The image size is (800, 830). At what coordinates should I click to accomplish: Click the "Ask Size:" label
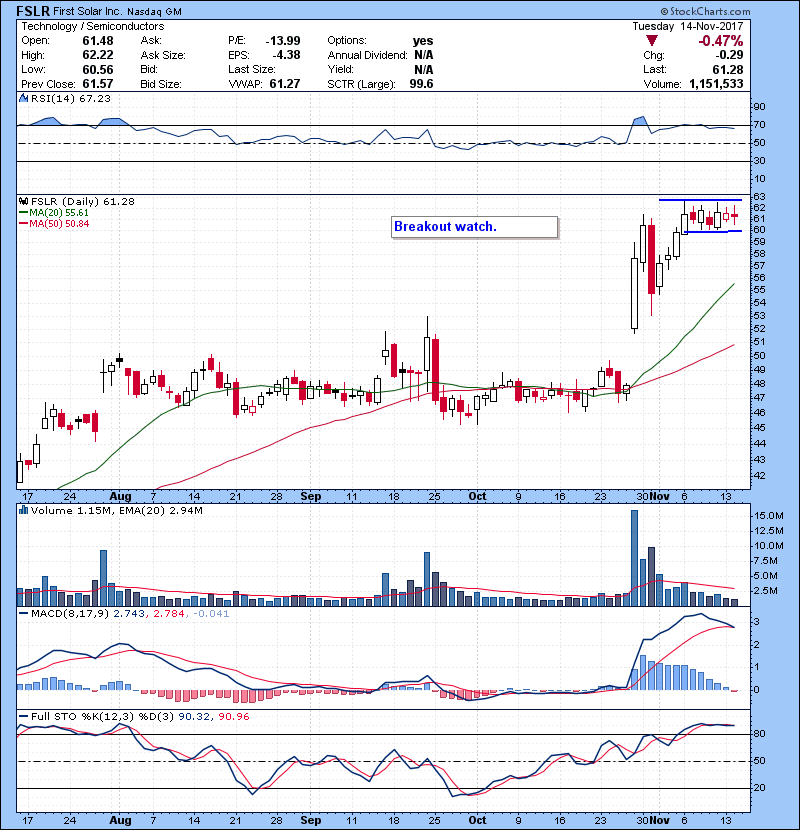point(163,55)
